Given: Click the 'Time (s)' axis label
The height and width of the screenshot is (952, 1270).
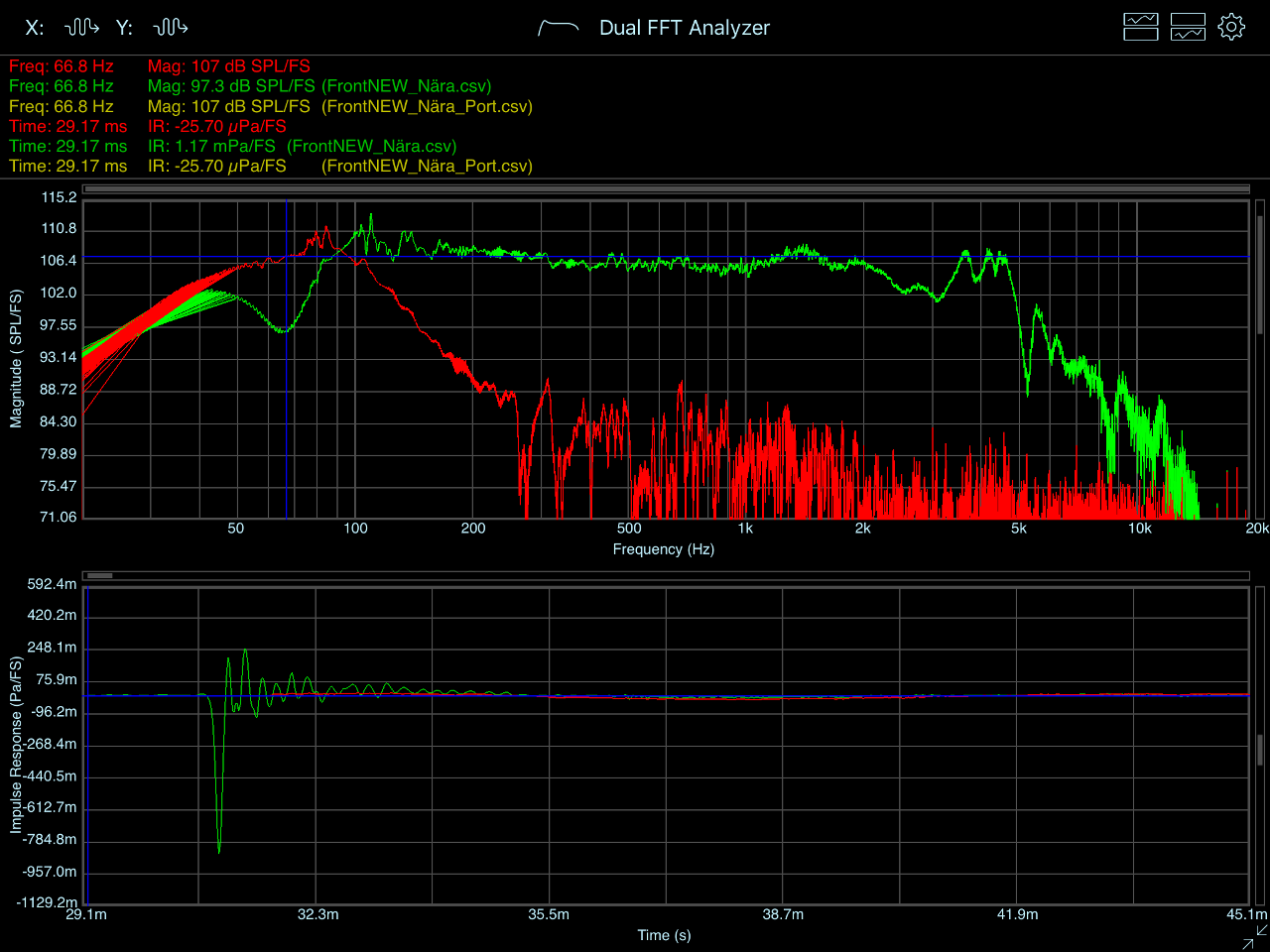Looking at the screenshot, I should 665,935.
